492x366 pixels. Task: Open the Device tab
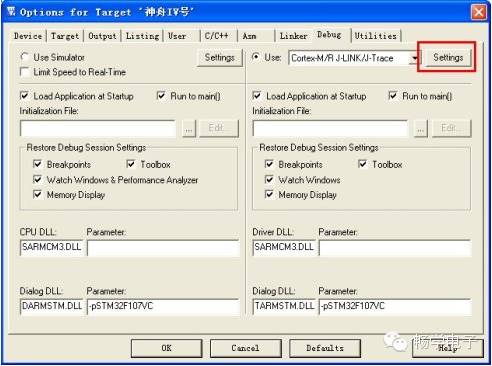(28, 36)
